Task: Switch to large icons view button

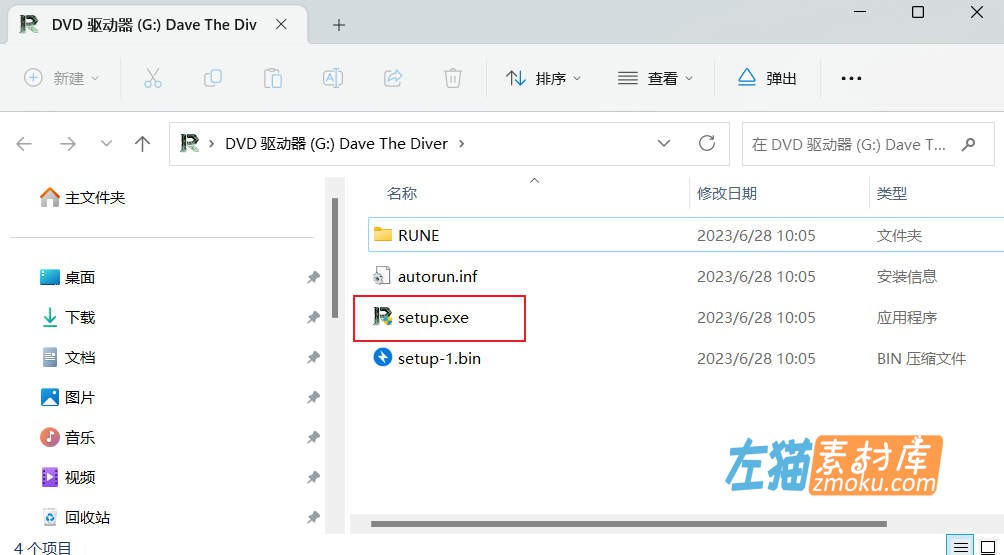Action: 988,547
